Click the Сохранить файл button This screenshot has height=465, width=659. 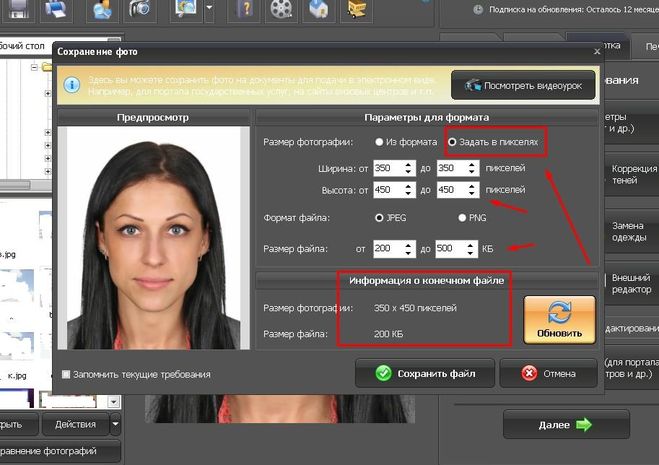tap(423, 373)
